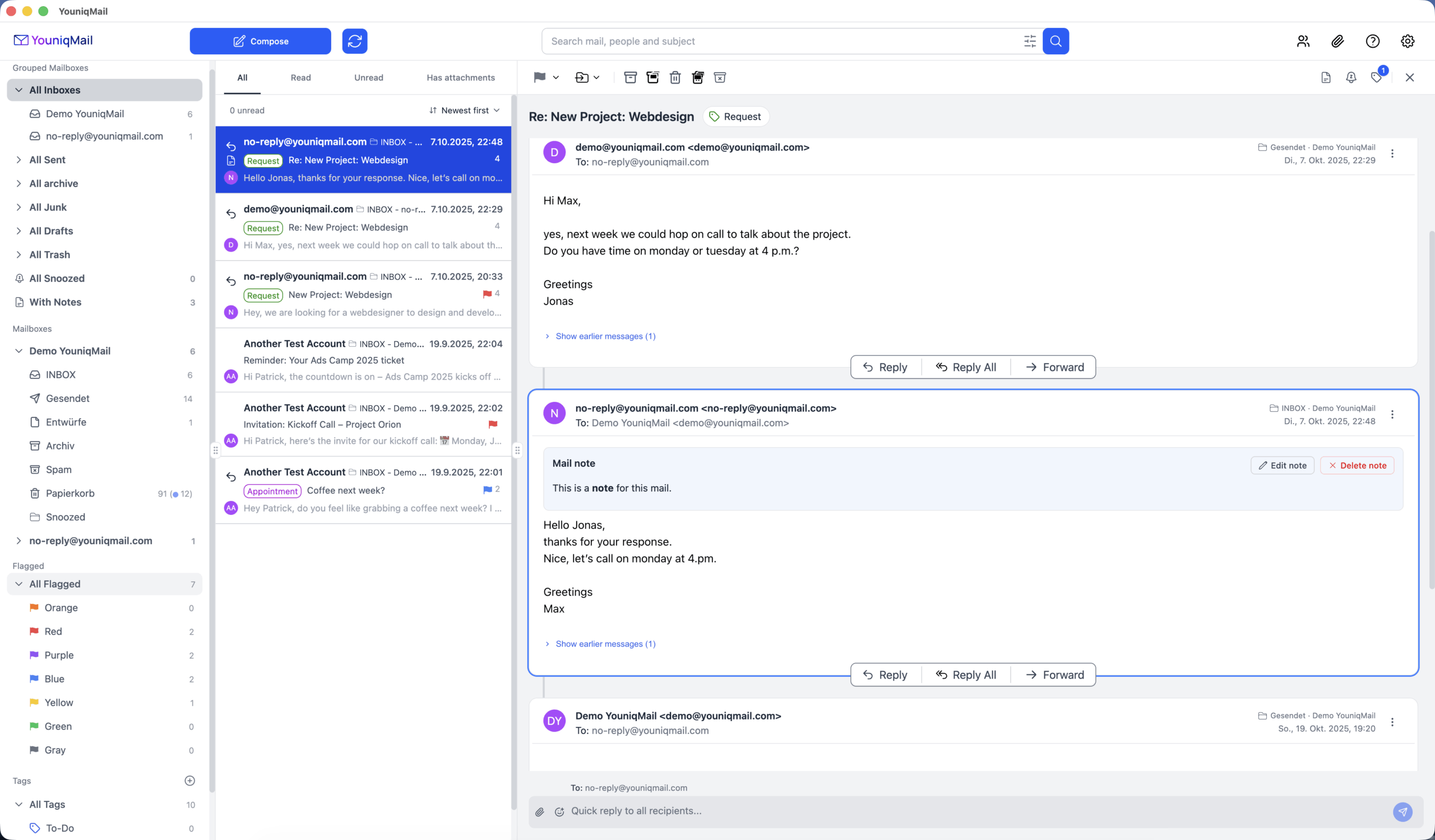This screenshot has height=840, width=1435.
Task: Click the Delete note button
Action: tap(1357, 466)
